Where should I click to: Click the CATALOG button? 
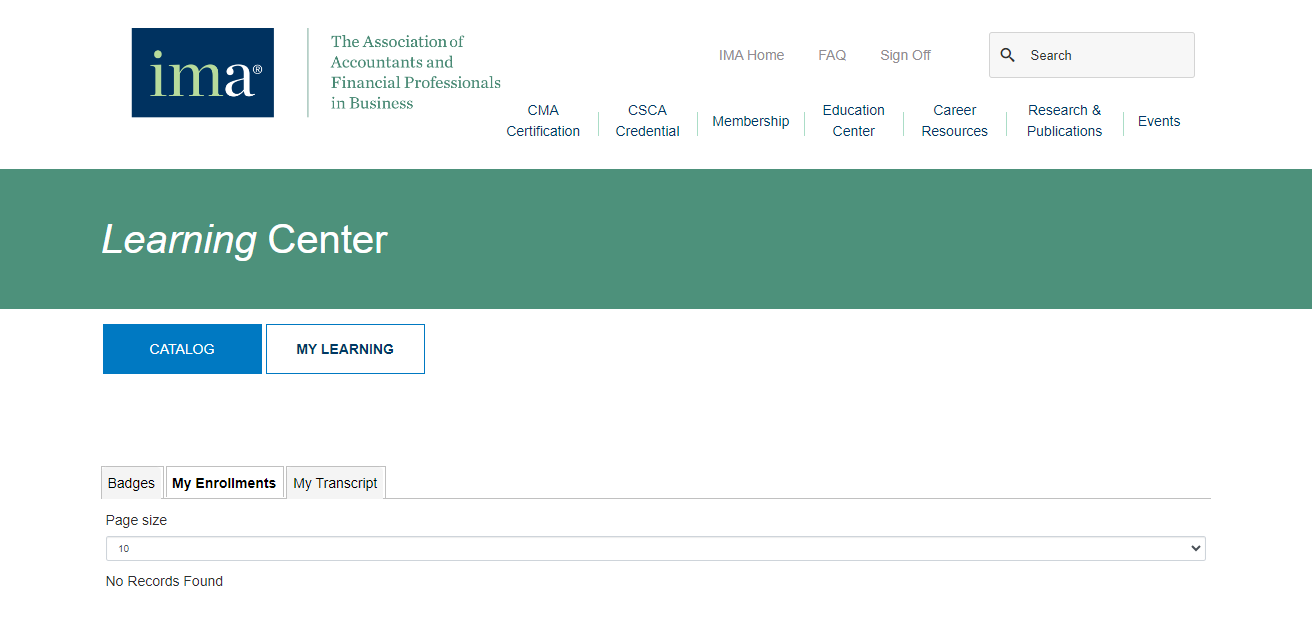182,349
